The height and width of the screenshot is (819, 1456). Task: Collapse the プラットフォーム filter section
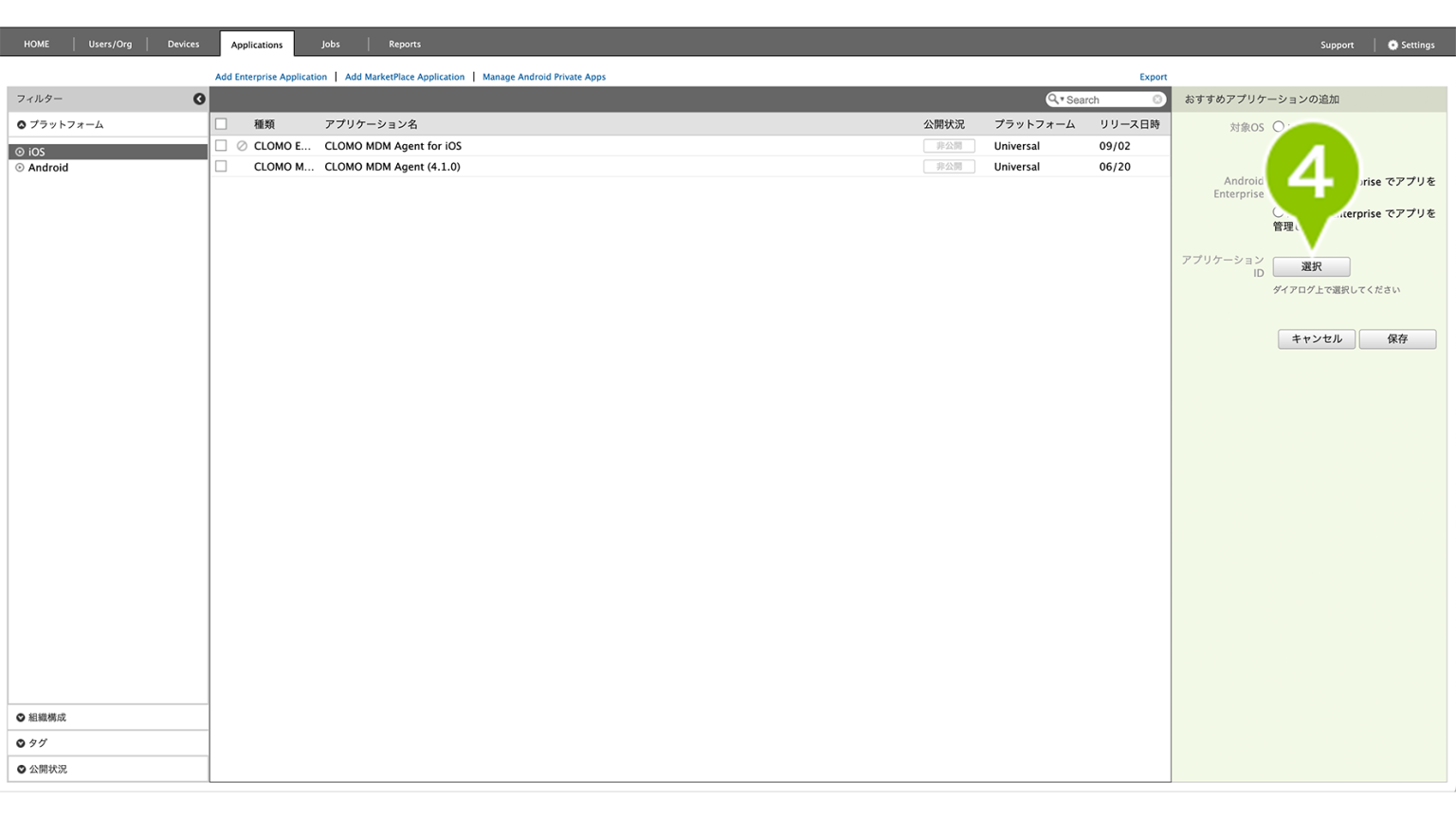(x=21, y=125)
